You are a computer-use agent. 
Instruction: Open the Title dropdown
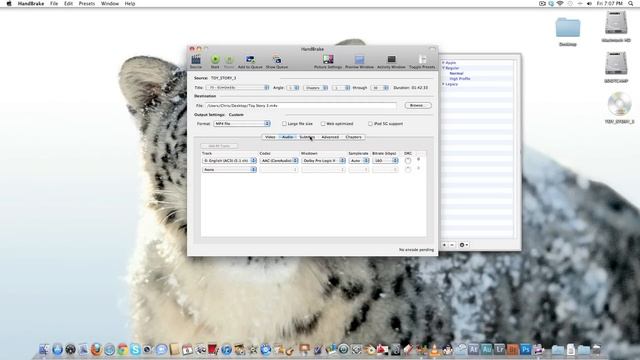pyautogui.click(x=238, y=88)
